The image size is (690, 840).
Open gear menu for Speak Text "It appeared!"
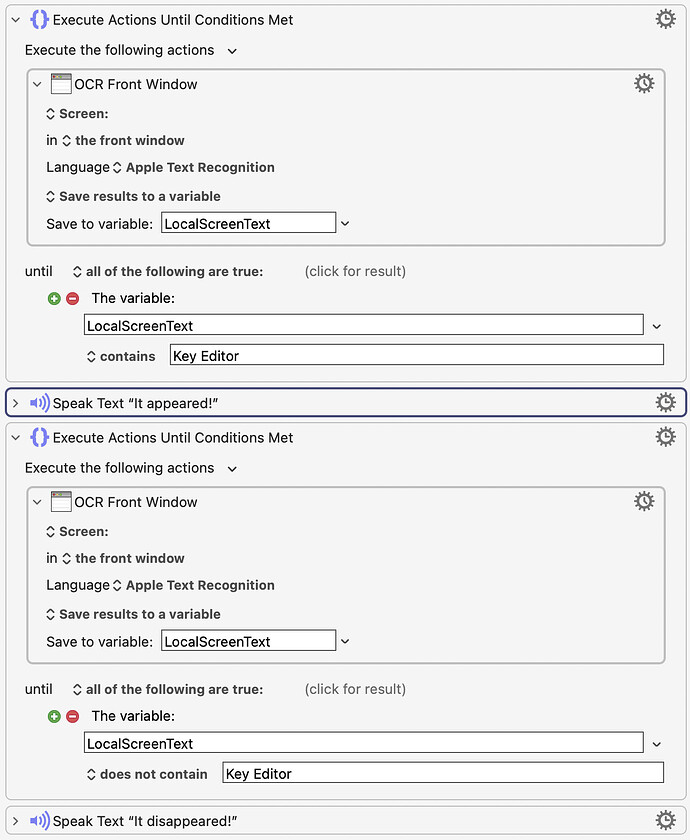(665, 402)
